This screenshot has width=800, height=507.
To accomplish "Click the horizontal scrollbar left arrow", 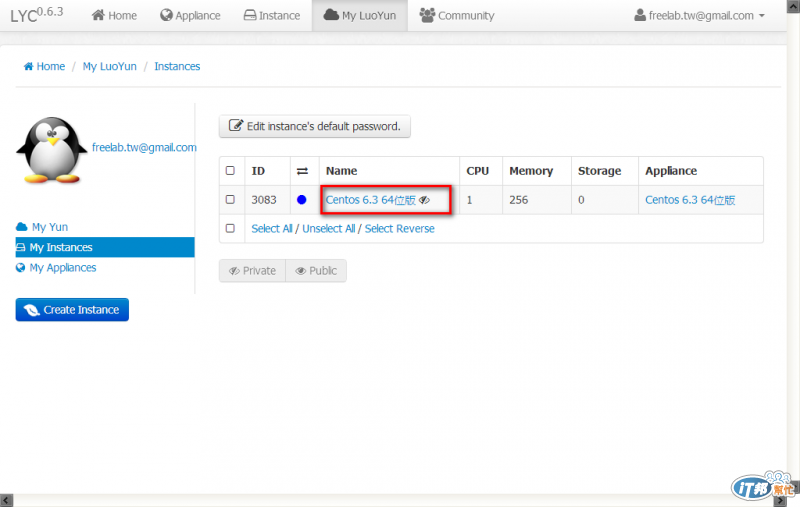I will pyautogui.click(x=6, y=501).
